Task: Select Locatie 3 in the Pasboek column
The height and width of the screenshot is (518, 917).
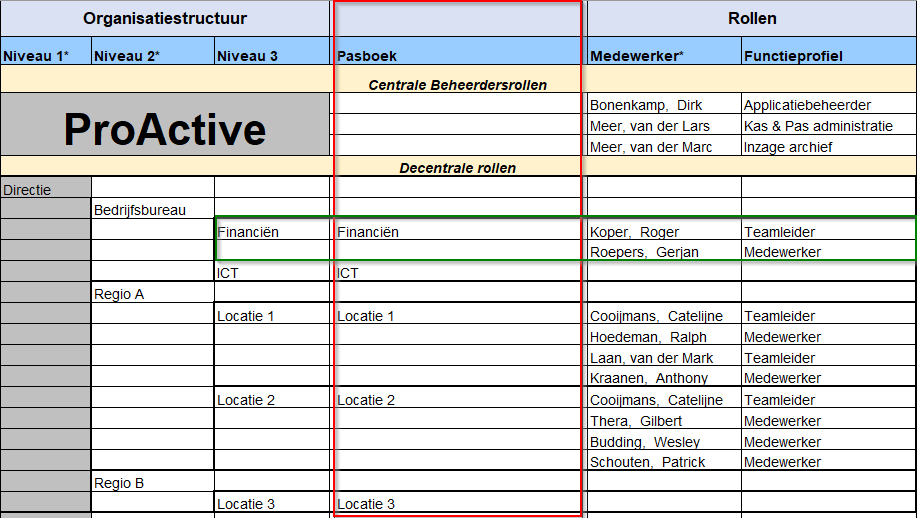Action: click(458, 502)
